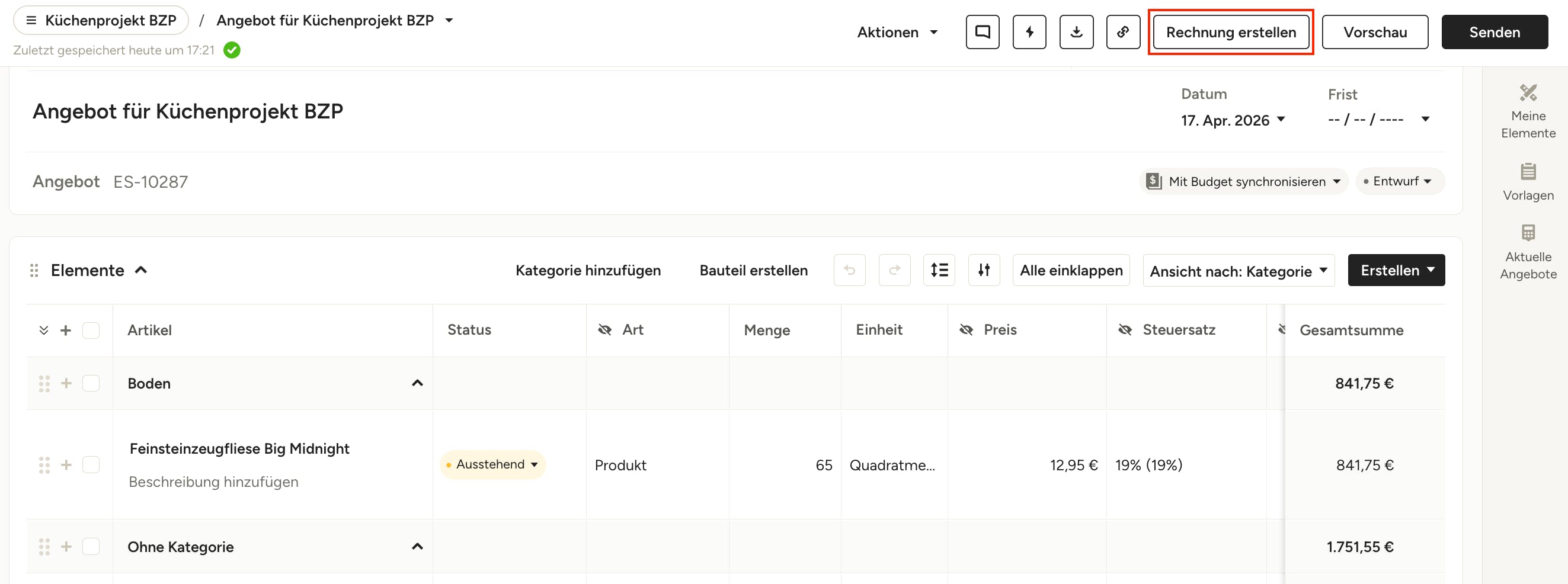
Task: Click the download icon in the header
Action: point(1076,31)
